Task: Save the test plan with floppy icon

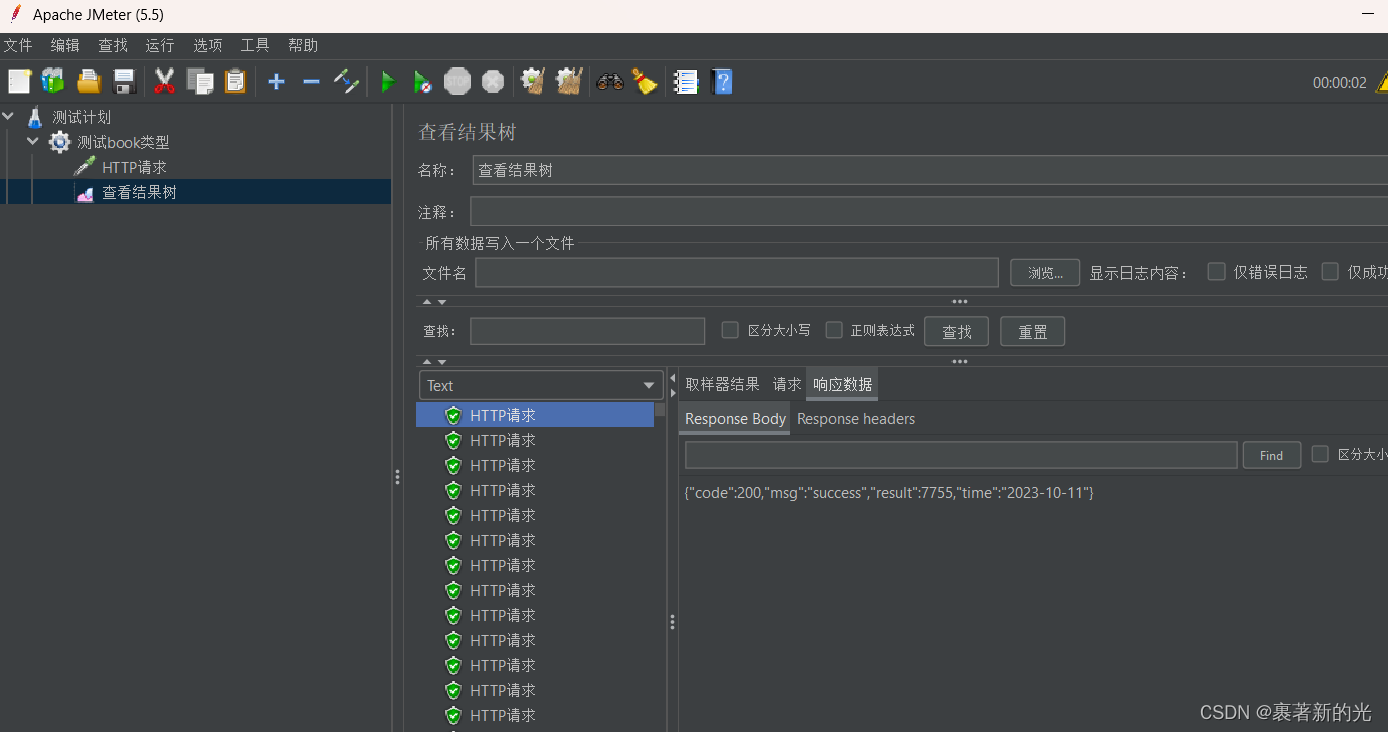Action: point(124,82)
